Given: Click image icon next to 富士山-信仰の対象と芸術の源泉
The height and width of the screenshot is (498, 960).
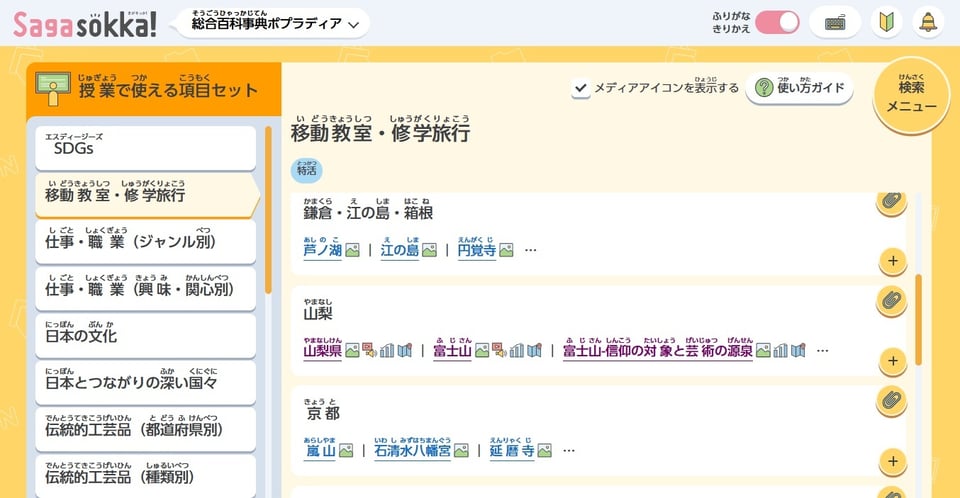Looking at the screenshot, I should pyautogui.click(x=763, y=350).
